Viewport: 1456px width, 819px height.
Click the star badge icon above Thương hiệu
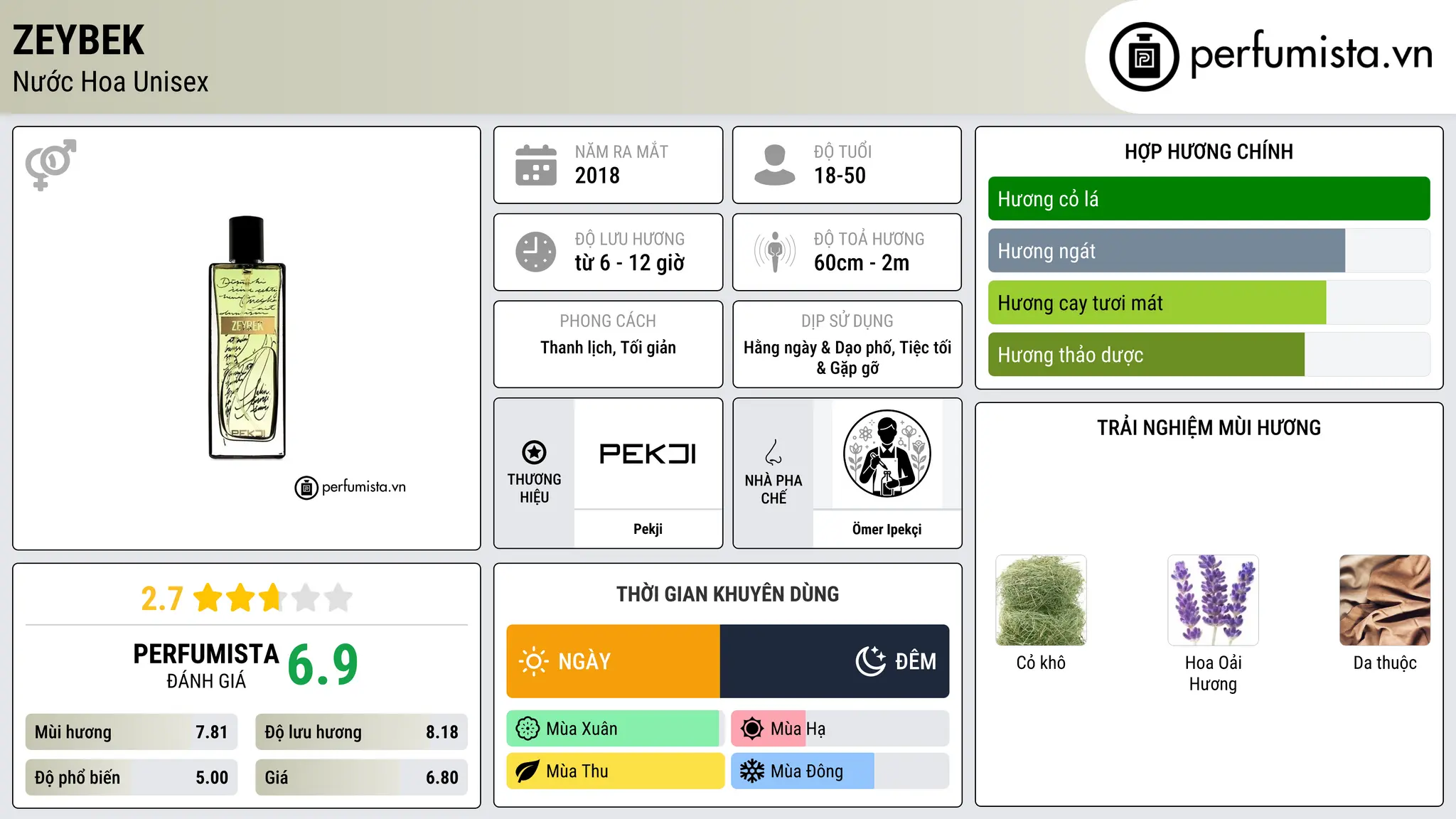coord(534,452)
